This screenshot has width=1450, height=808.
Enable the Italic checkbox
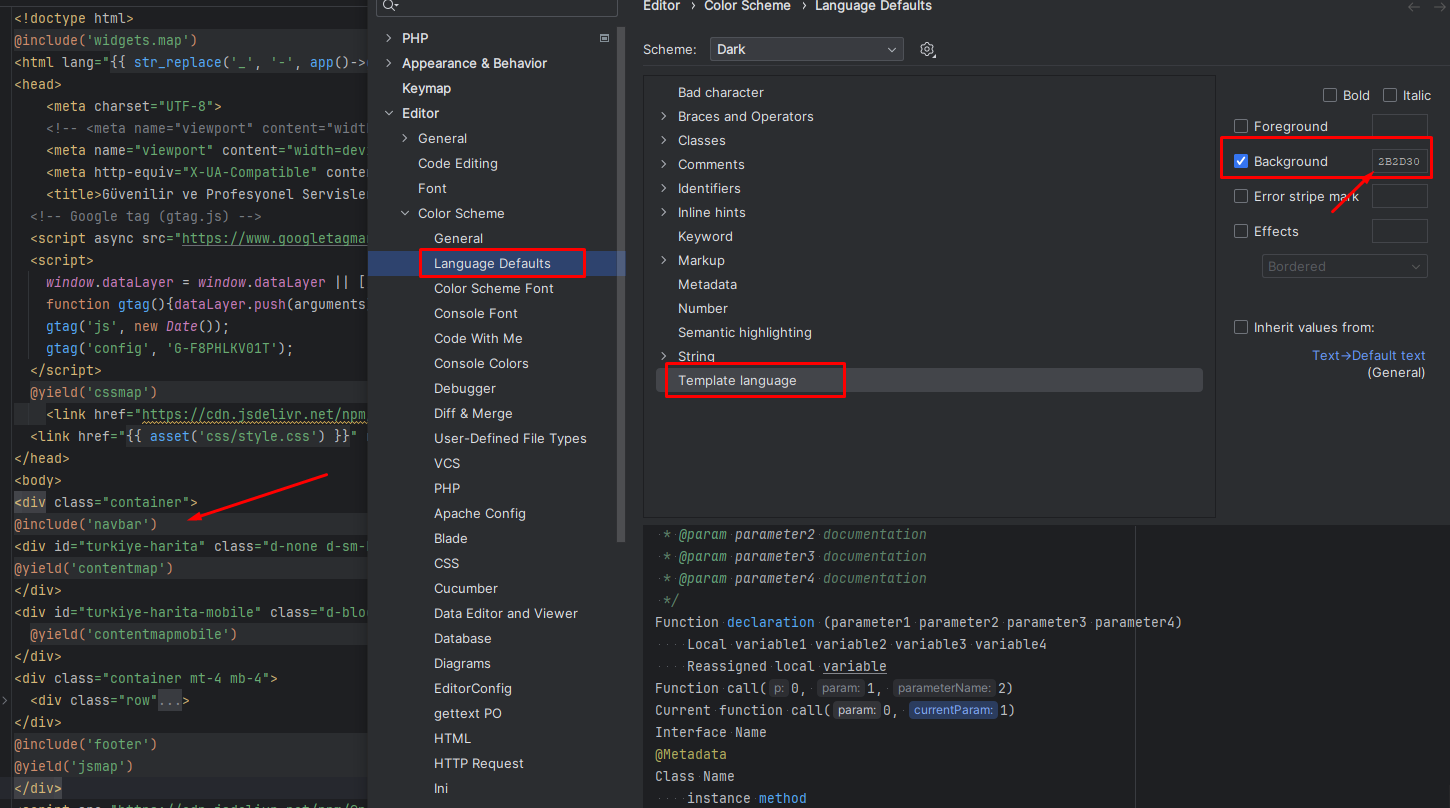pos(1390,95)
